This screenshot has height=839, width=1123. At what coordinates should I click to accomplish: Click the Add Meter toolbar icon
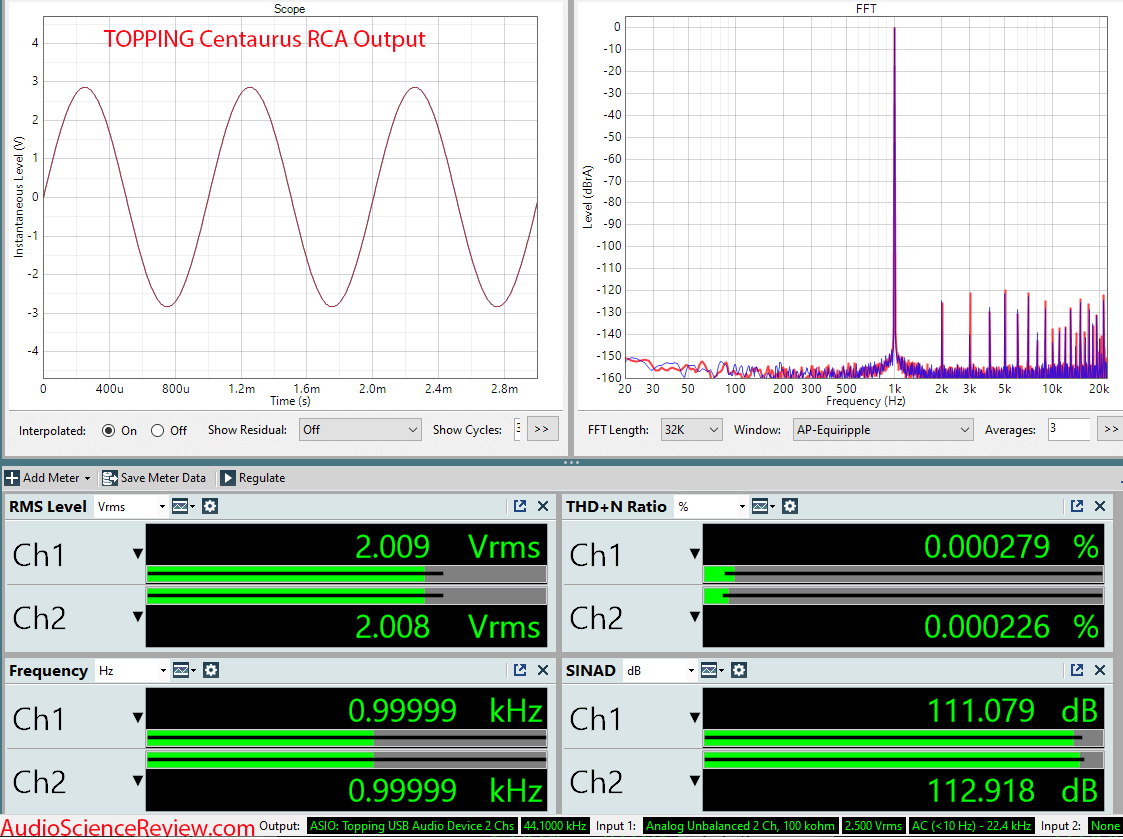[14, 477]
